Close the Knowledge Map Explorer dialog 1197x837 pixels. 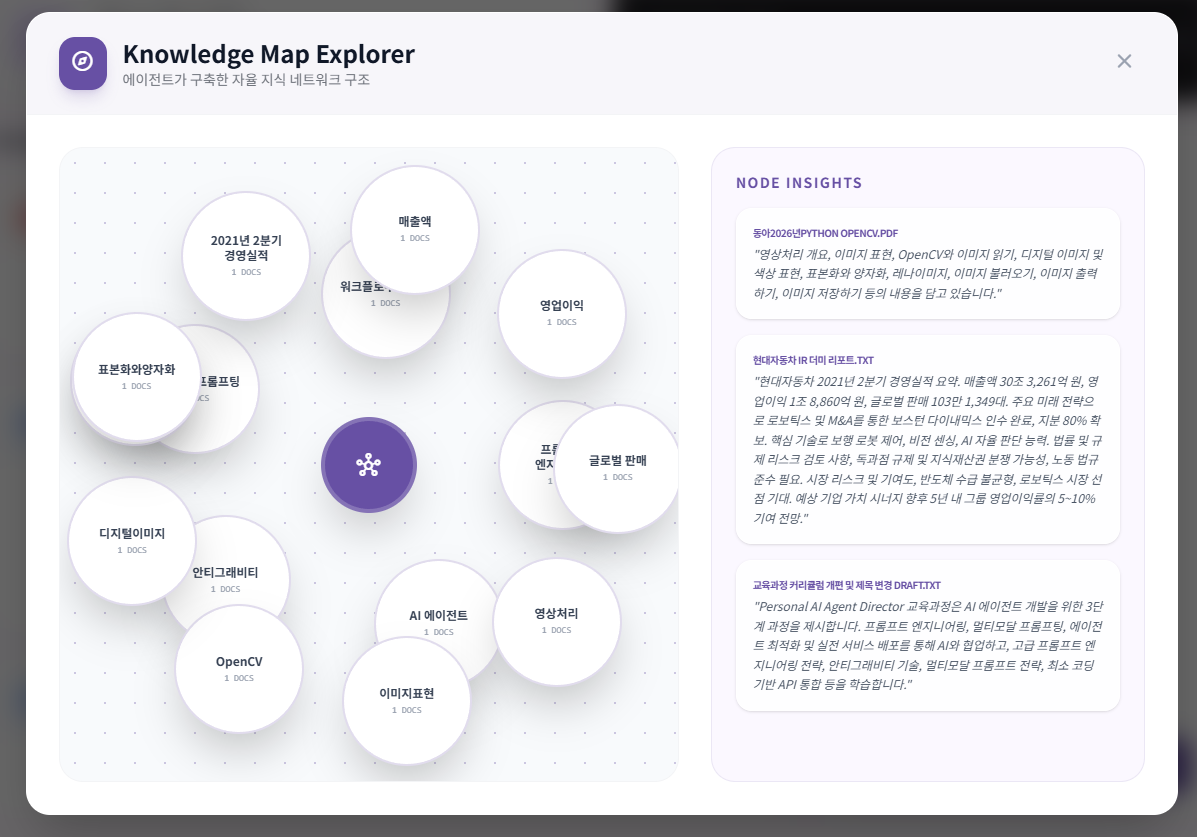click(1124, 61)
